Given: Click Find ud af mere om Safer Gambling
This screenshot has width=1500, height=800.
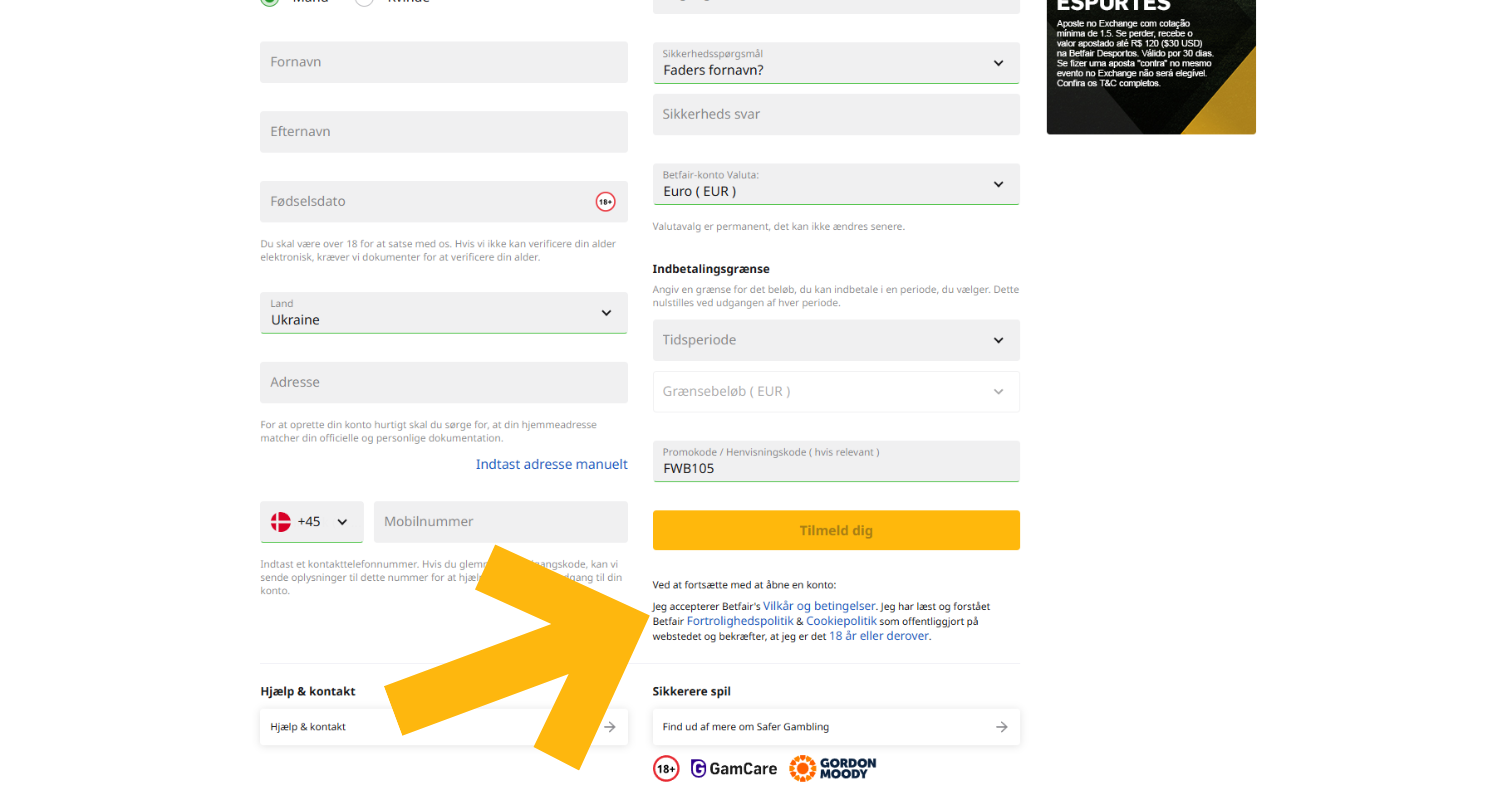Looking at the screenshot, I should (836, 727).
